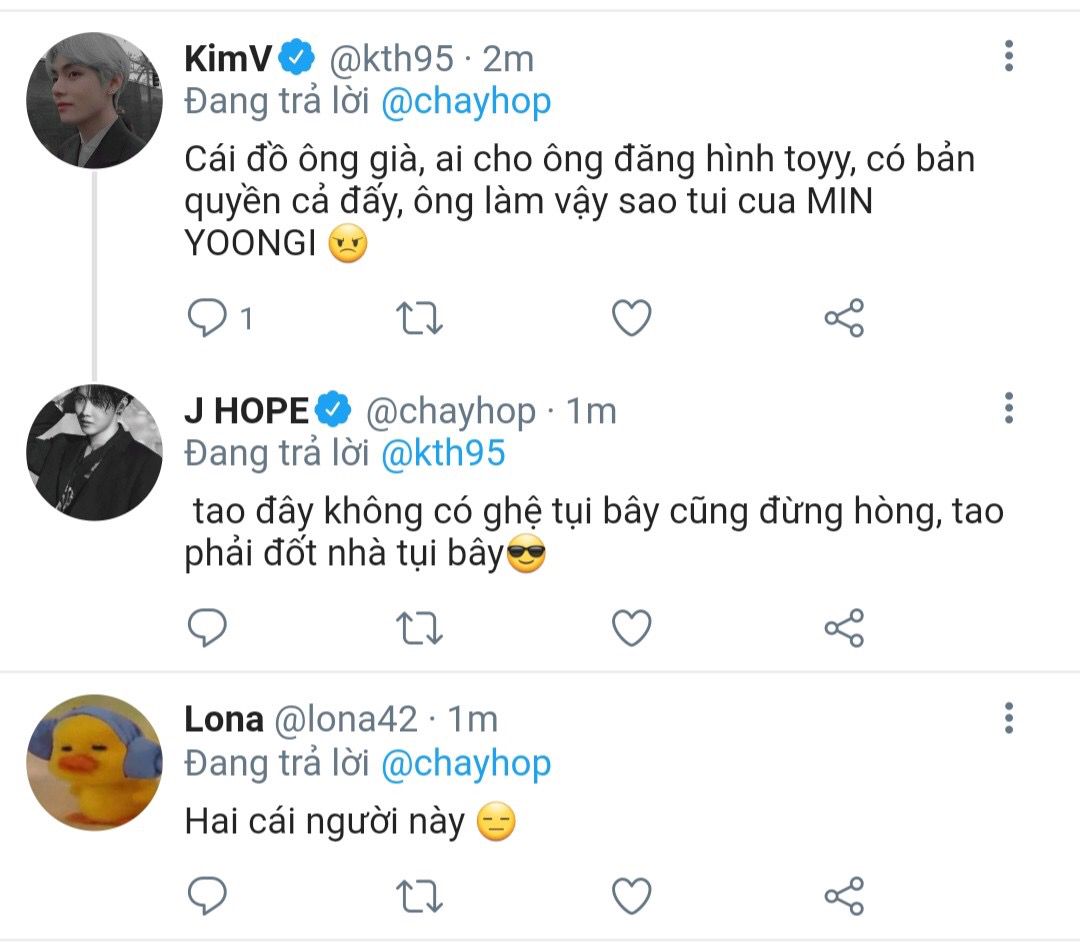
Task: View KimV's profile picture
Action: [x=94, y=101]
